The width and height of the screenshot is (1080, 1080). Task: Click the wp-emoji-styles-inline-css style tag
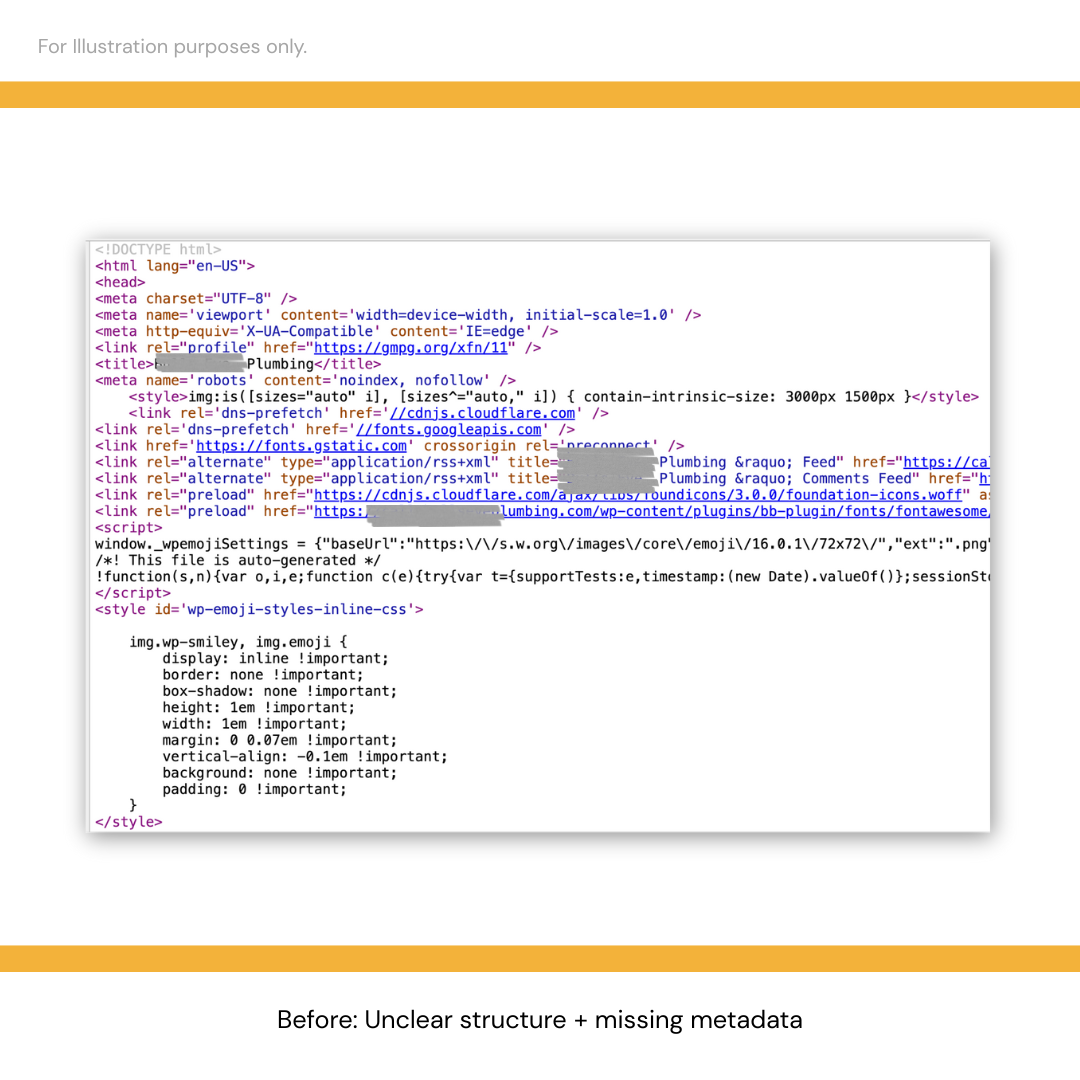[x=260, y=610]
